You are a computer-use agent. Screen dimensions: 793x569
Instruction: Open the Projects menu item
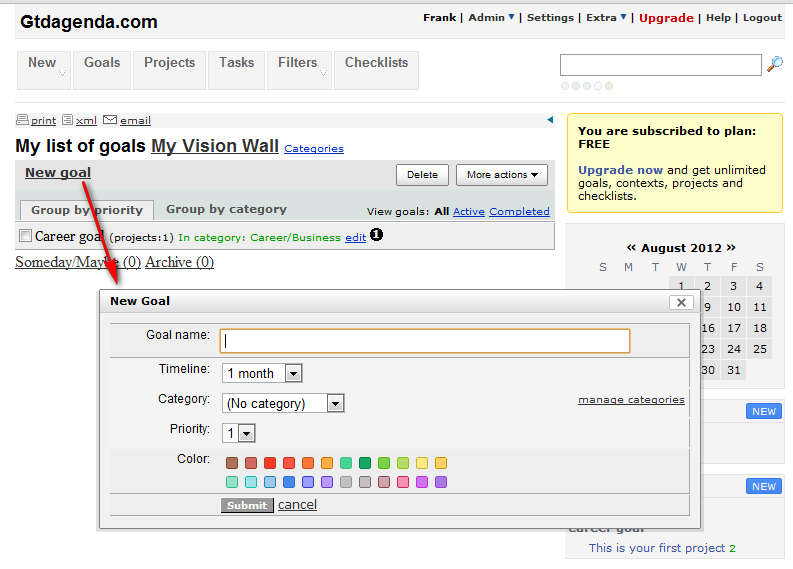[x=169, y=63]
